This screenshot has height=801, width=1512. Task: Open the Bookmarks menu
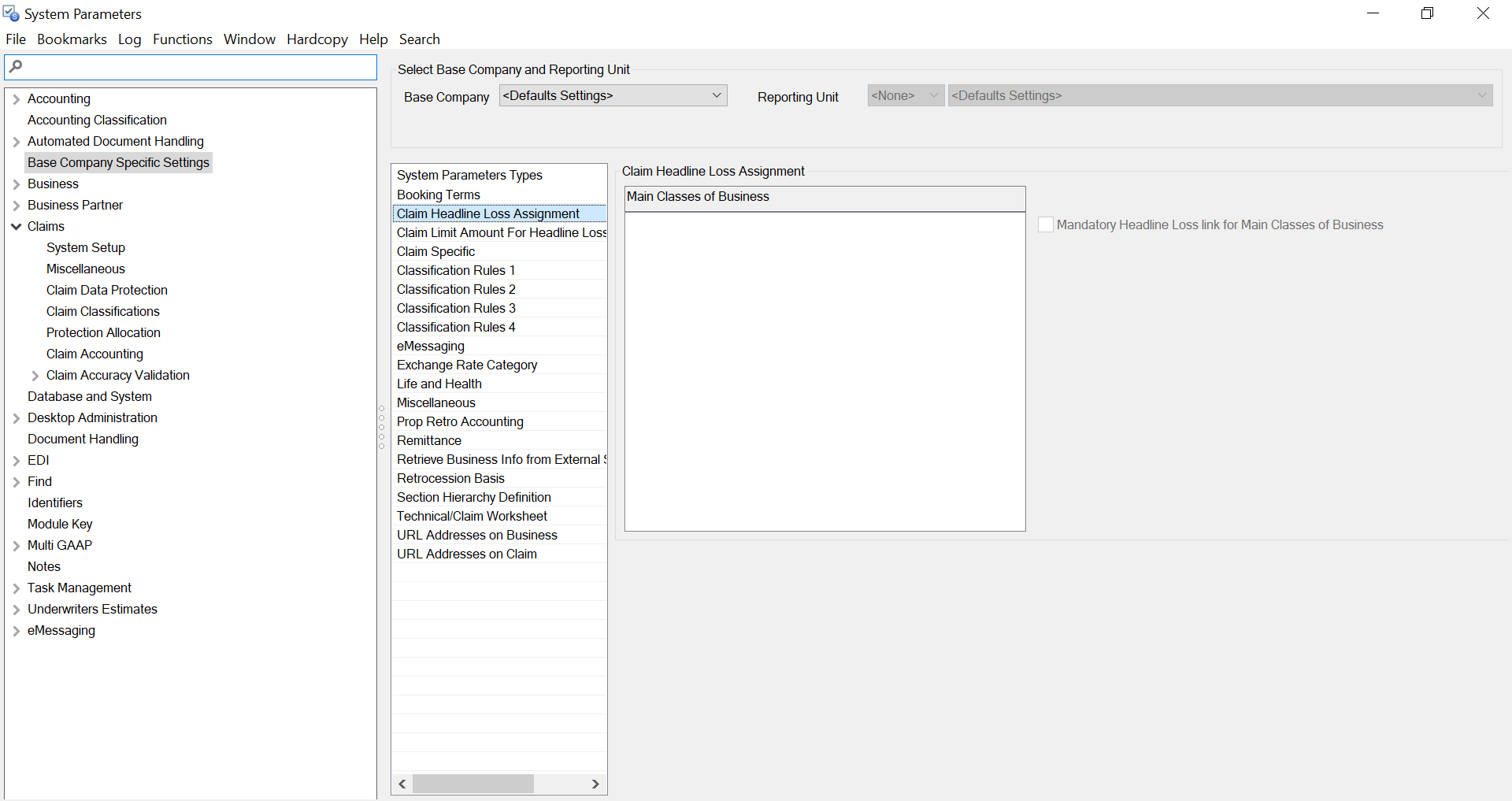pyautogui.click(x=72, y=39)
